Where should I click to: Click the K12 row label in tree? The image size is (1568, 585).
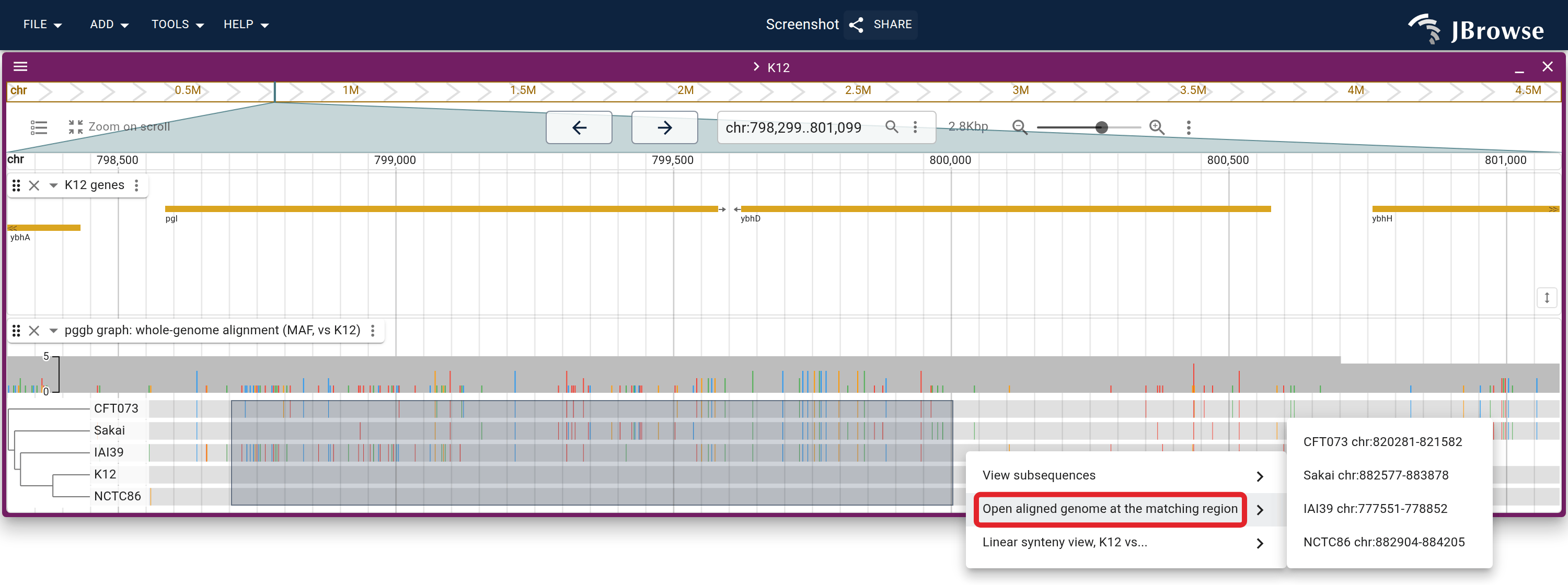pos(105,474)
